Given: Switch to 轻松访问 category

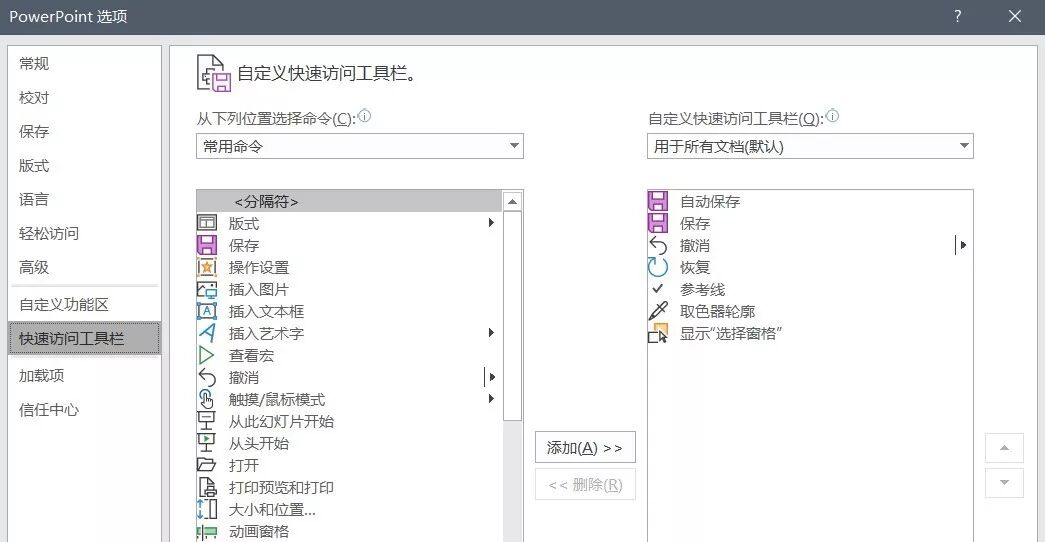Looking at the screenshot, I should pos(84,233).
